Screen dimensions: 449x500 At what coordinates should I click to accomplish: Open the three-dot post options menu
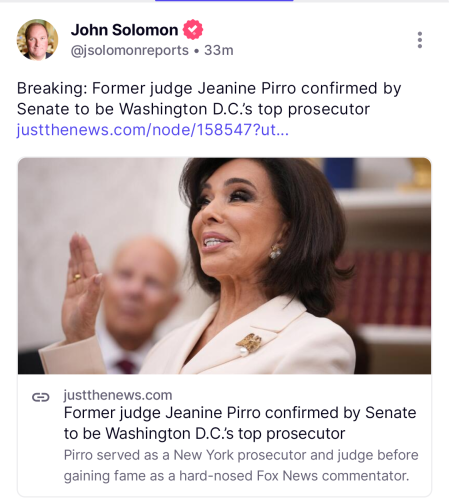click(x=420, y=40)
